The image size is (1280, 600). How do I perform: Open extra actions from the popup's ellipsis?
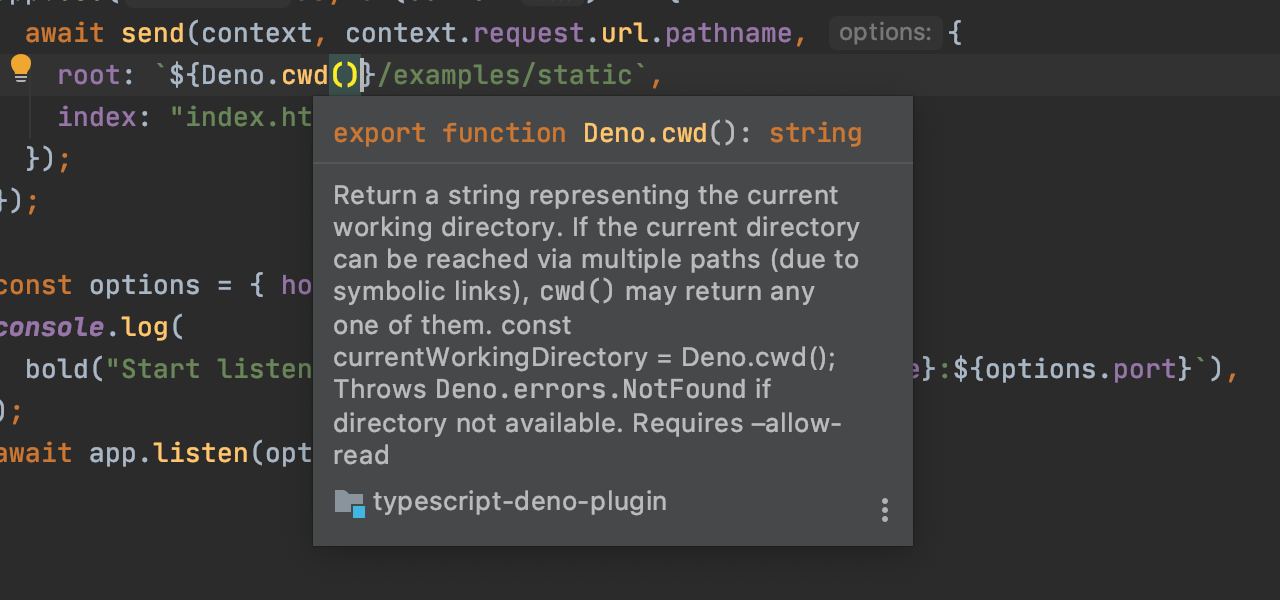pos(885,510)
